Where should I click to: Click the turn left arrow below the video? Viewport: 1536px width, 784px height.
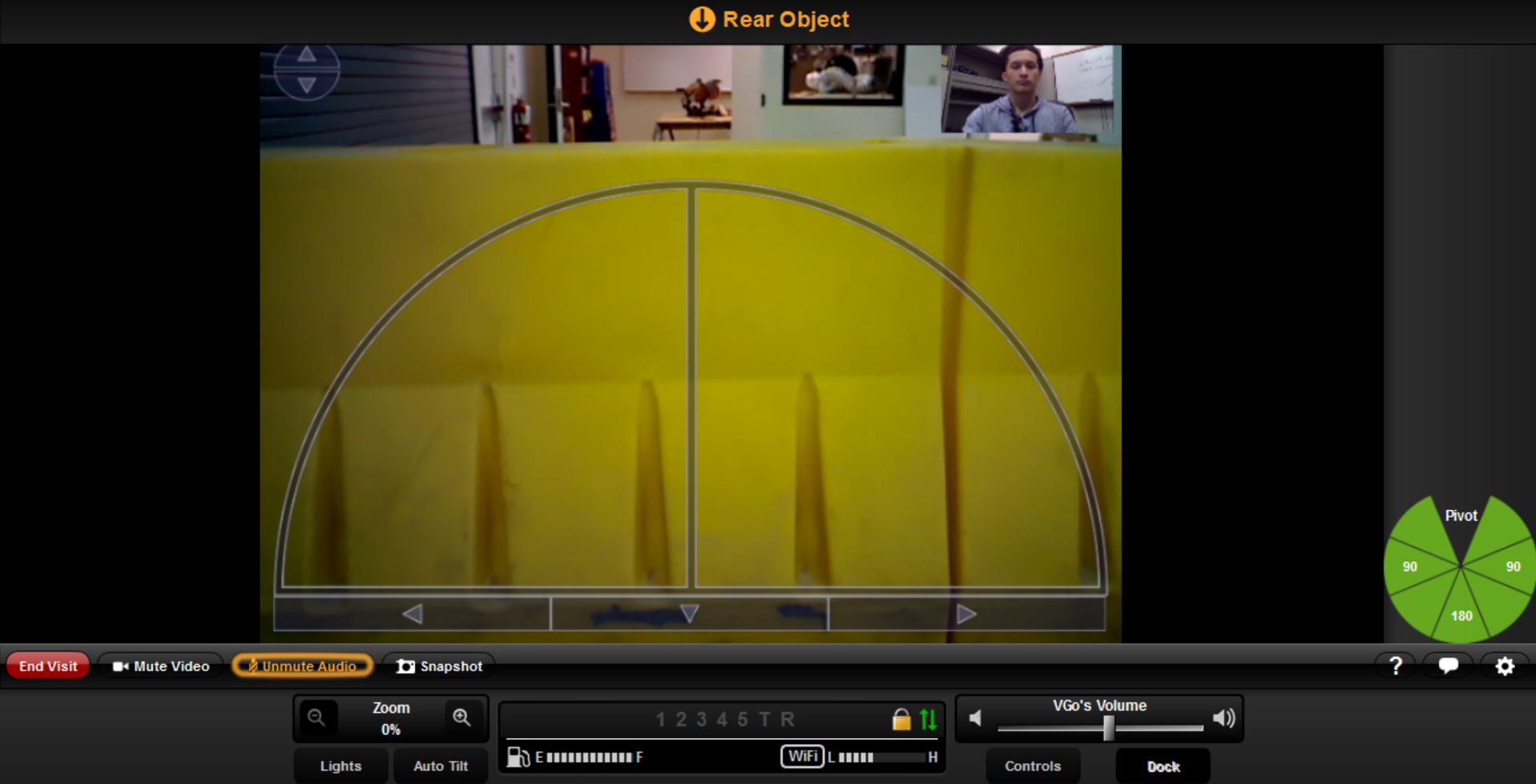tap(412, 614)
